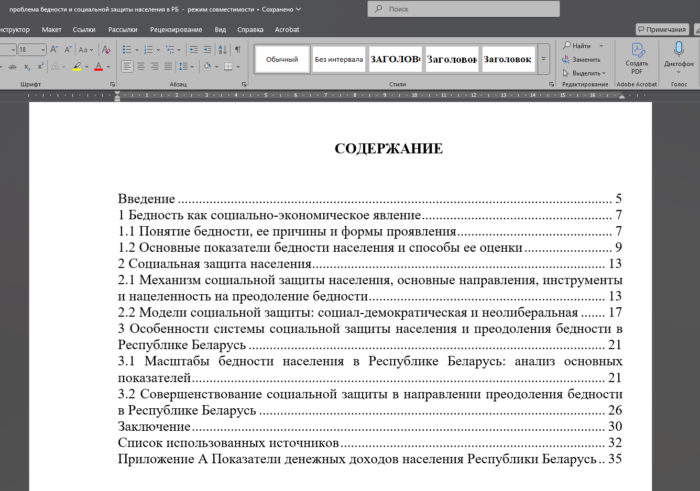Open text highlight color dropdown arrow
Image resolution: width=700 pixels, height=491 pixels.
[87, 67]
